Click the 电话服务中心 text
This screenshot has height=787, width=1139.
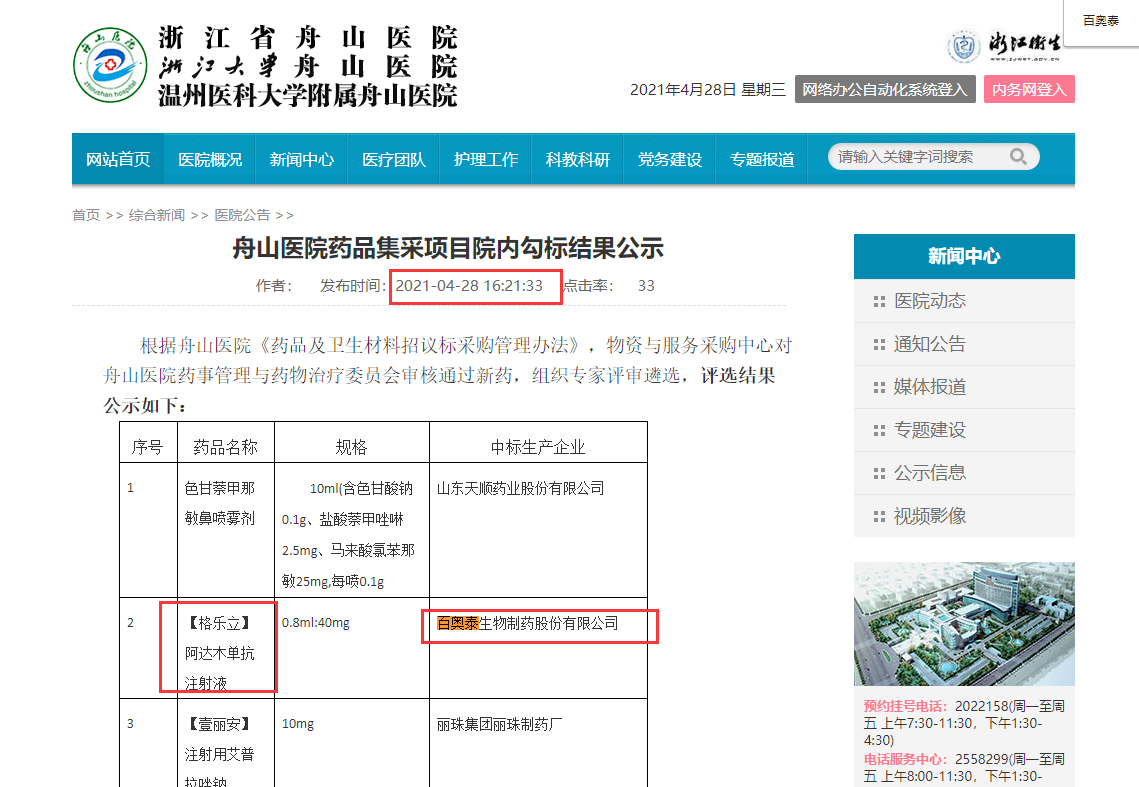point(905,759)
